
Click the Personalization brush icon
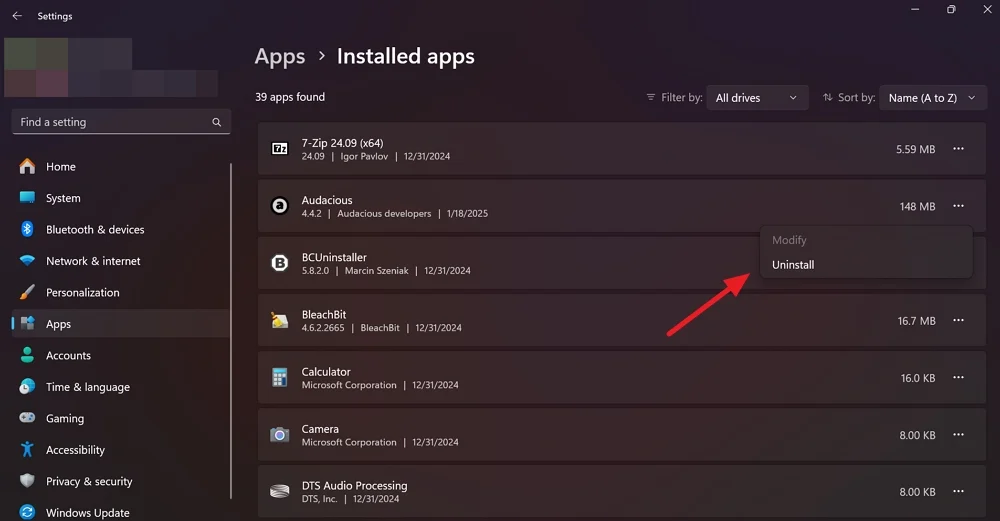[27, 292]
